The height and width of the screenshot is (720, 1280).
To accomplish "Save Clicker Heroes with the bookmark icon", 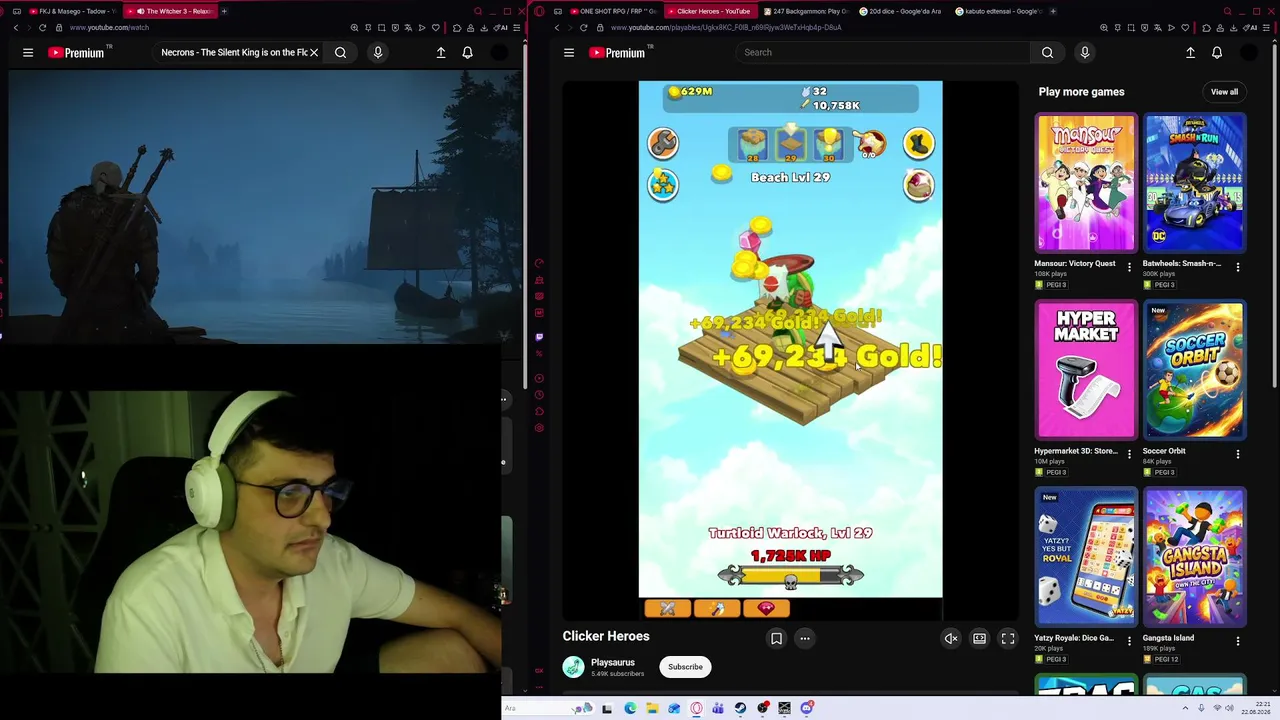I will tap(776, 638).
